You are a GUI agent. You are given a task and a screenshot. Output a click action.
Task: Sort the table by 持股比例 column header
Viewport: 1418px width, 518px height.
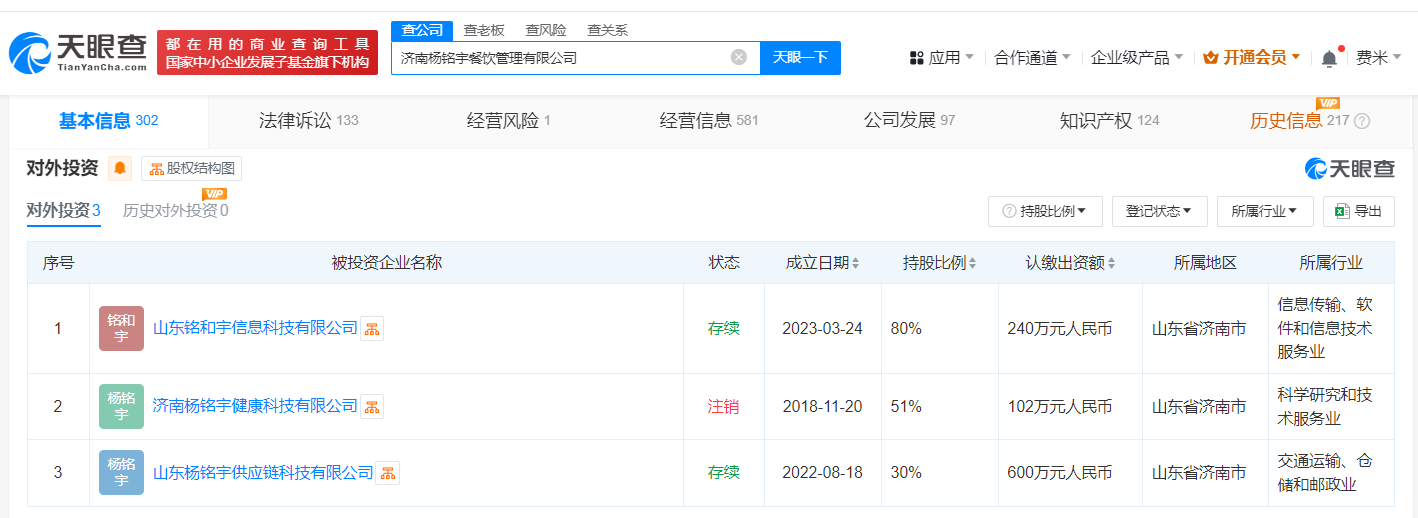click(939, 263)
